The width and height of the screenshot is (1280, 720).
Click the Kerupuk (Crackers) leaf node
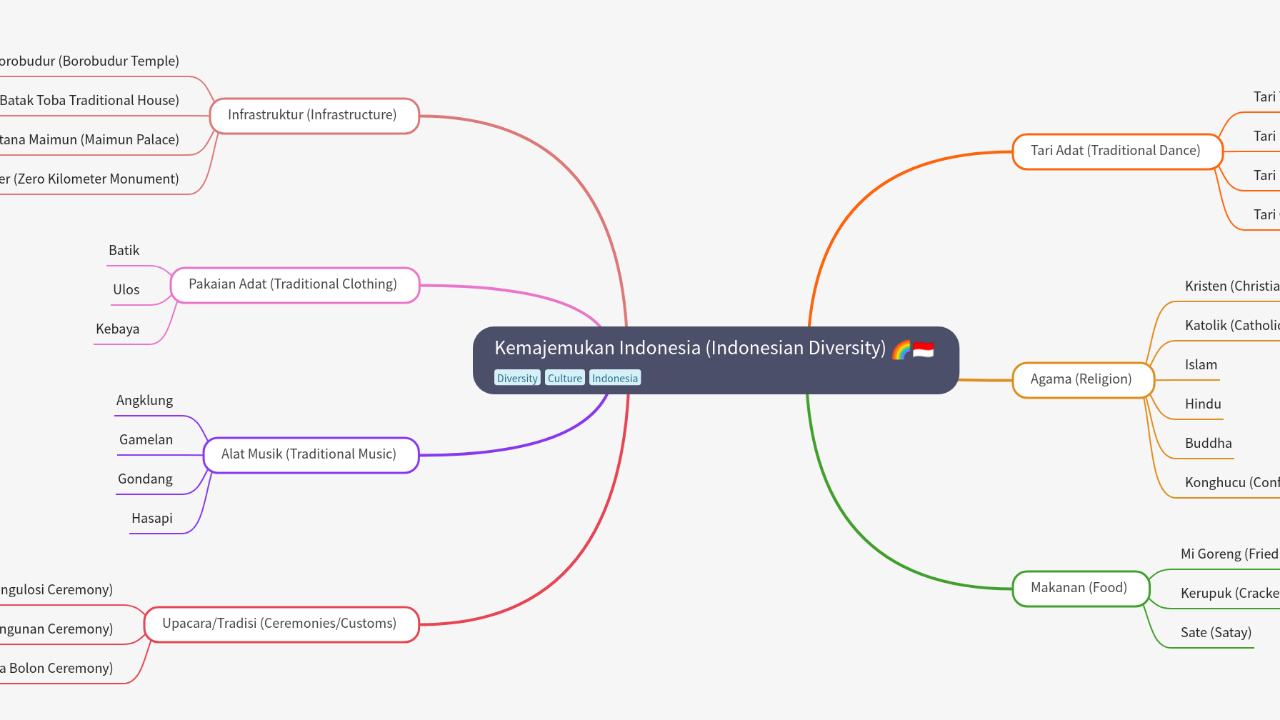point(1230,594)
